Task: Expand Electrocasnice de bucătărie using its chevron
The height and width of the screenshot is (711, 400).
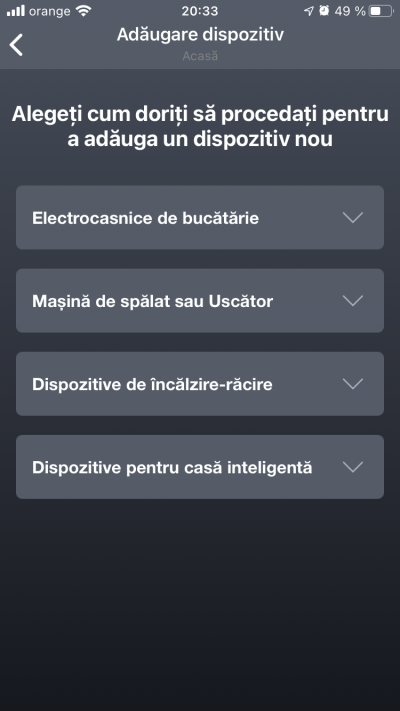Action: tap(353, 218)
